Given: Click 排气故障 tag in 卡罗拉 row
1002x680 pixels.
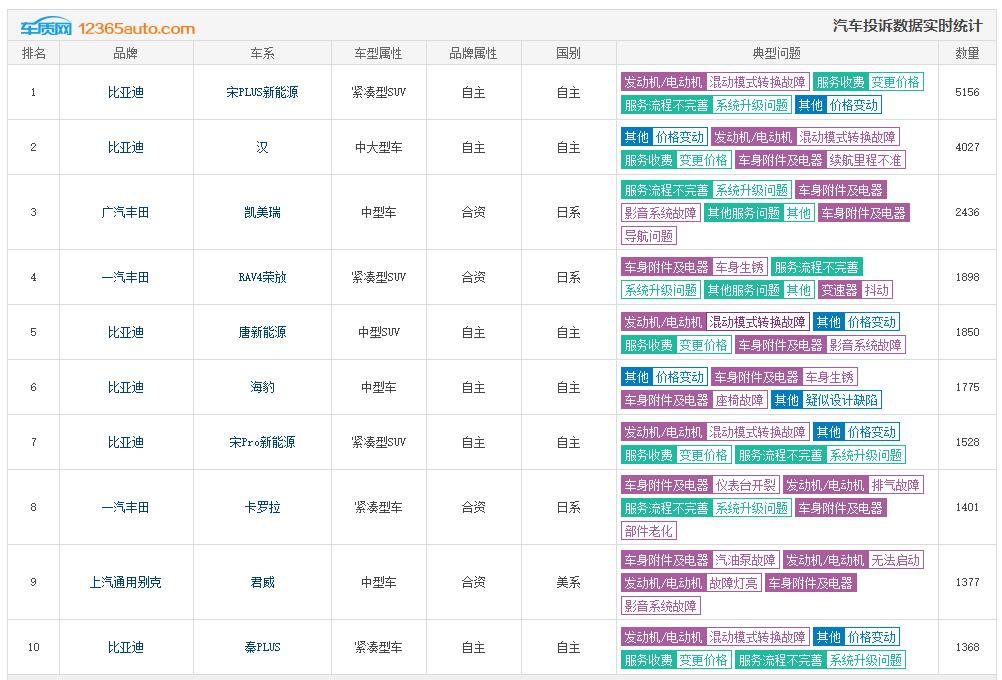Looking at the screenshot, I should tap(895, 484).
